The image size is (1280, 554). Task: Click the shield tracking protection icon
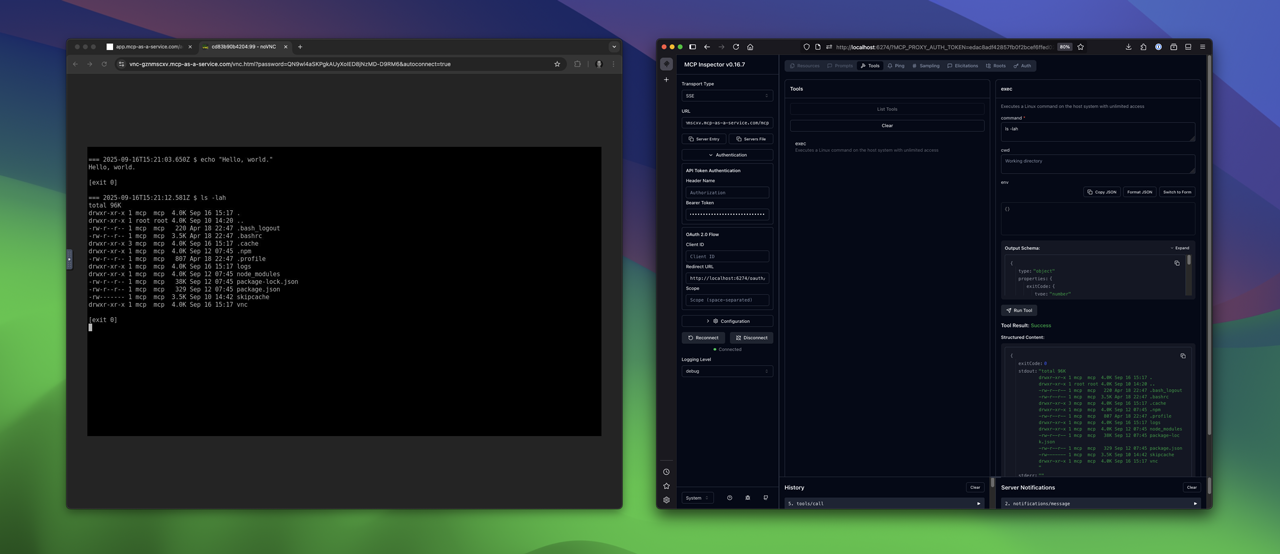[x=806, y=47]
